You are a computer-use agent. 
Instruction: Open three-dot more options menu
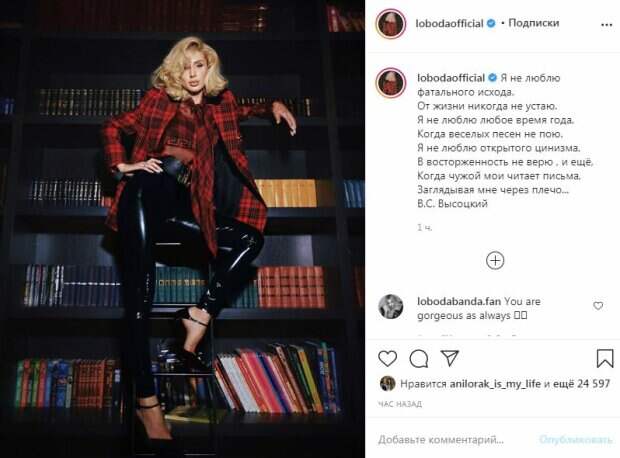(607, 25)
